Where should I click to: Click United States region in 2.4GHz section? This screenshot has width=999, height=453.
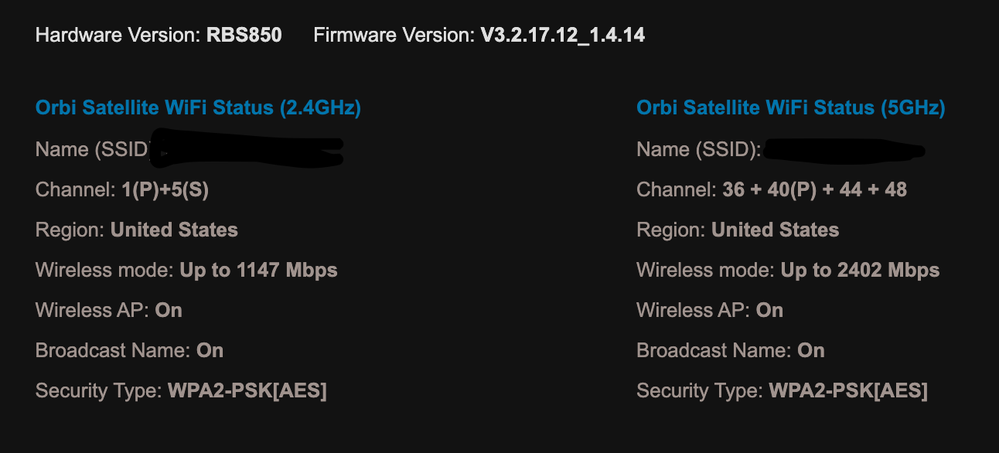(x=174, y=230)
